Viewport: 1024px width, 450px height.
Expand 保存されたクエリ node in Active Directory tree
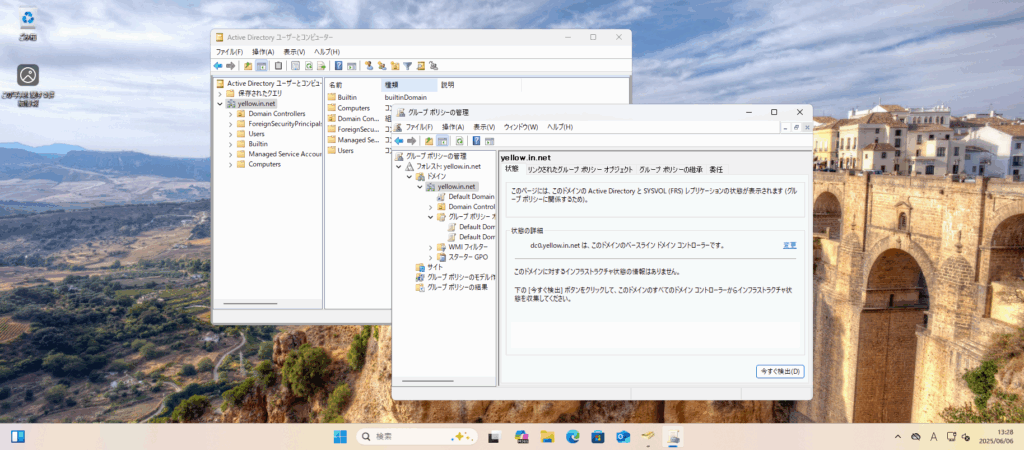[220, 93]
